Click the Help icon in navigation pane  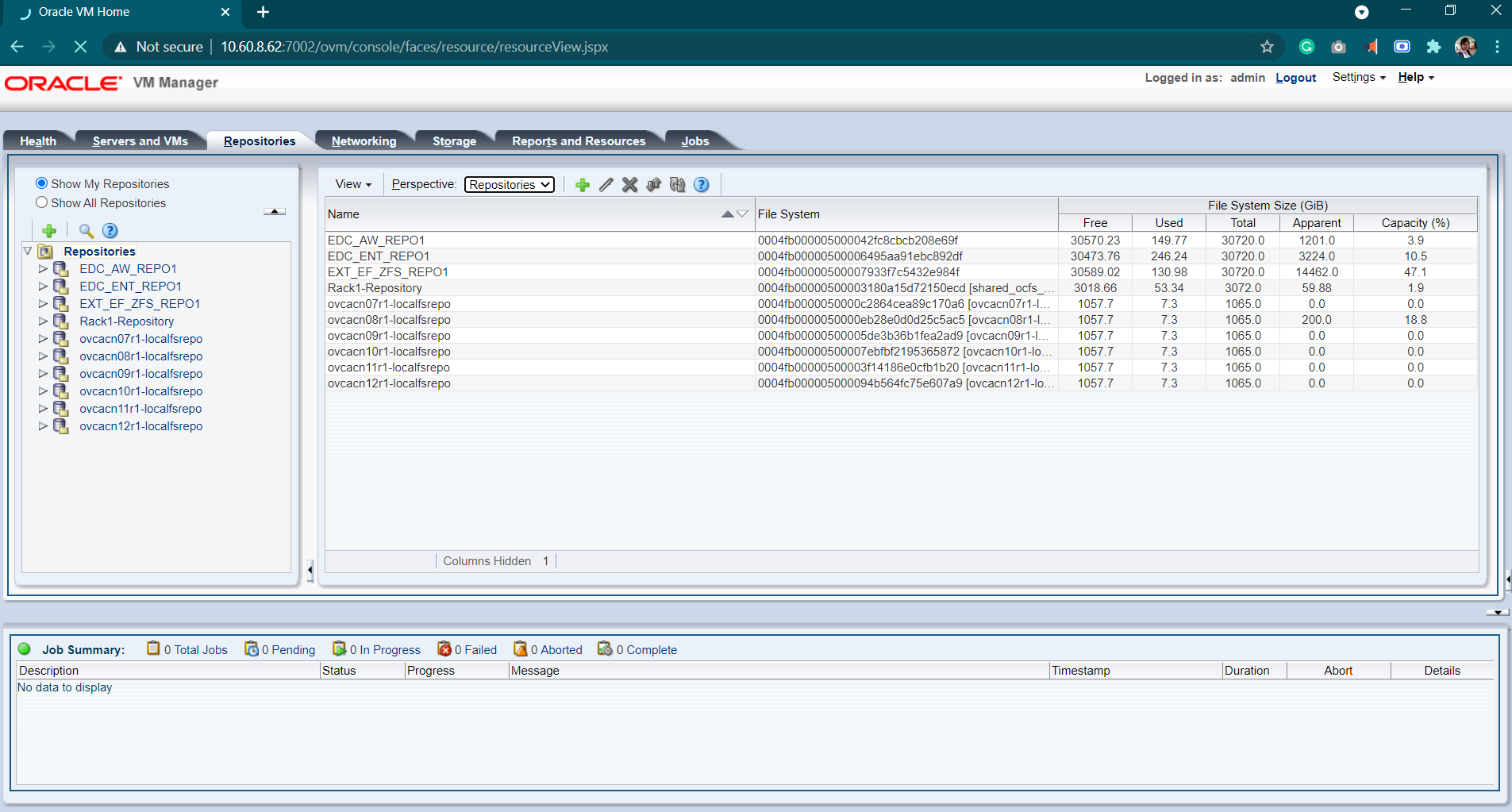[110, 231]
